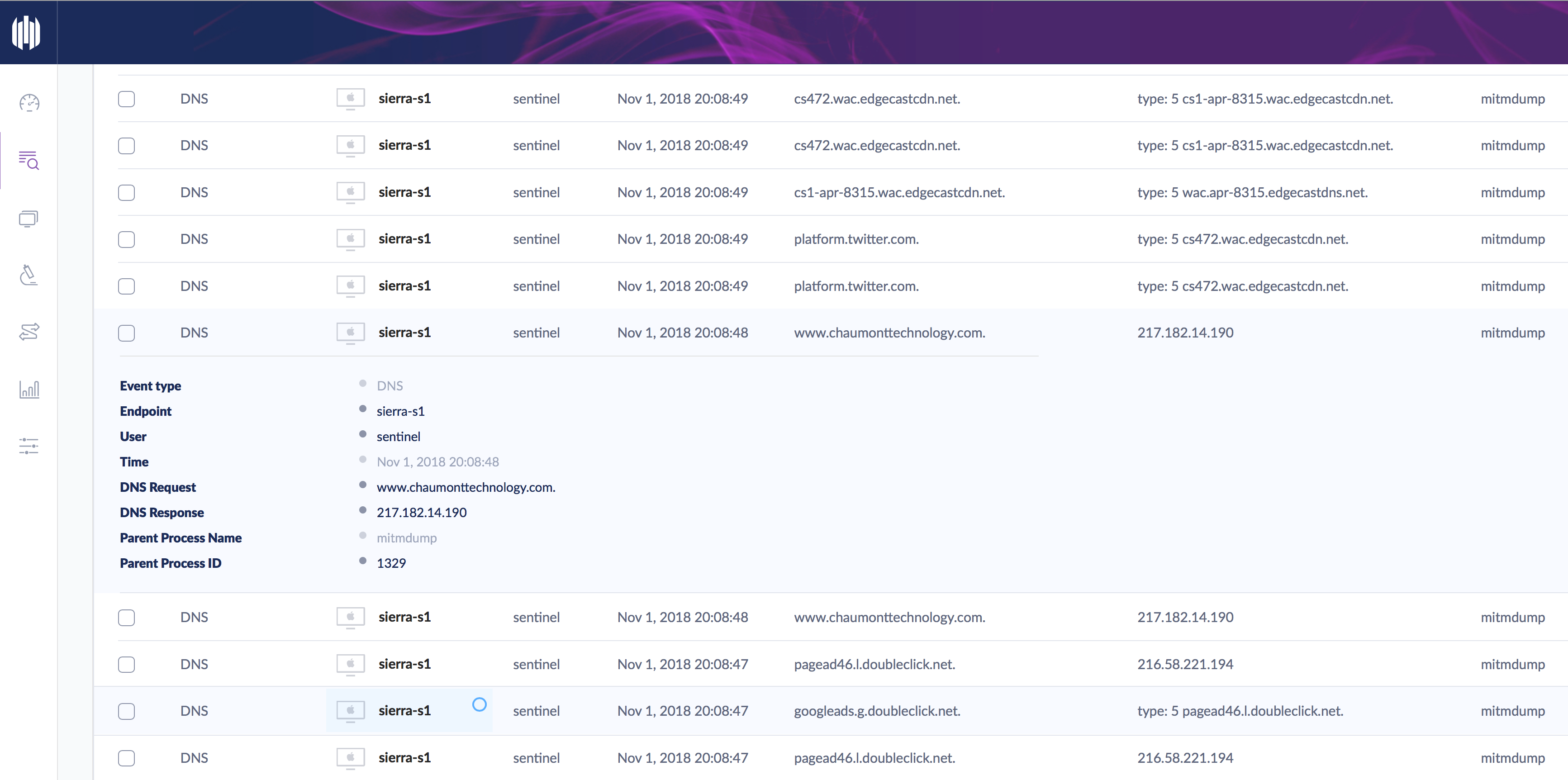
Task: Click the SentinelOne logo in top-left corner
Action: 27,32
